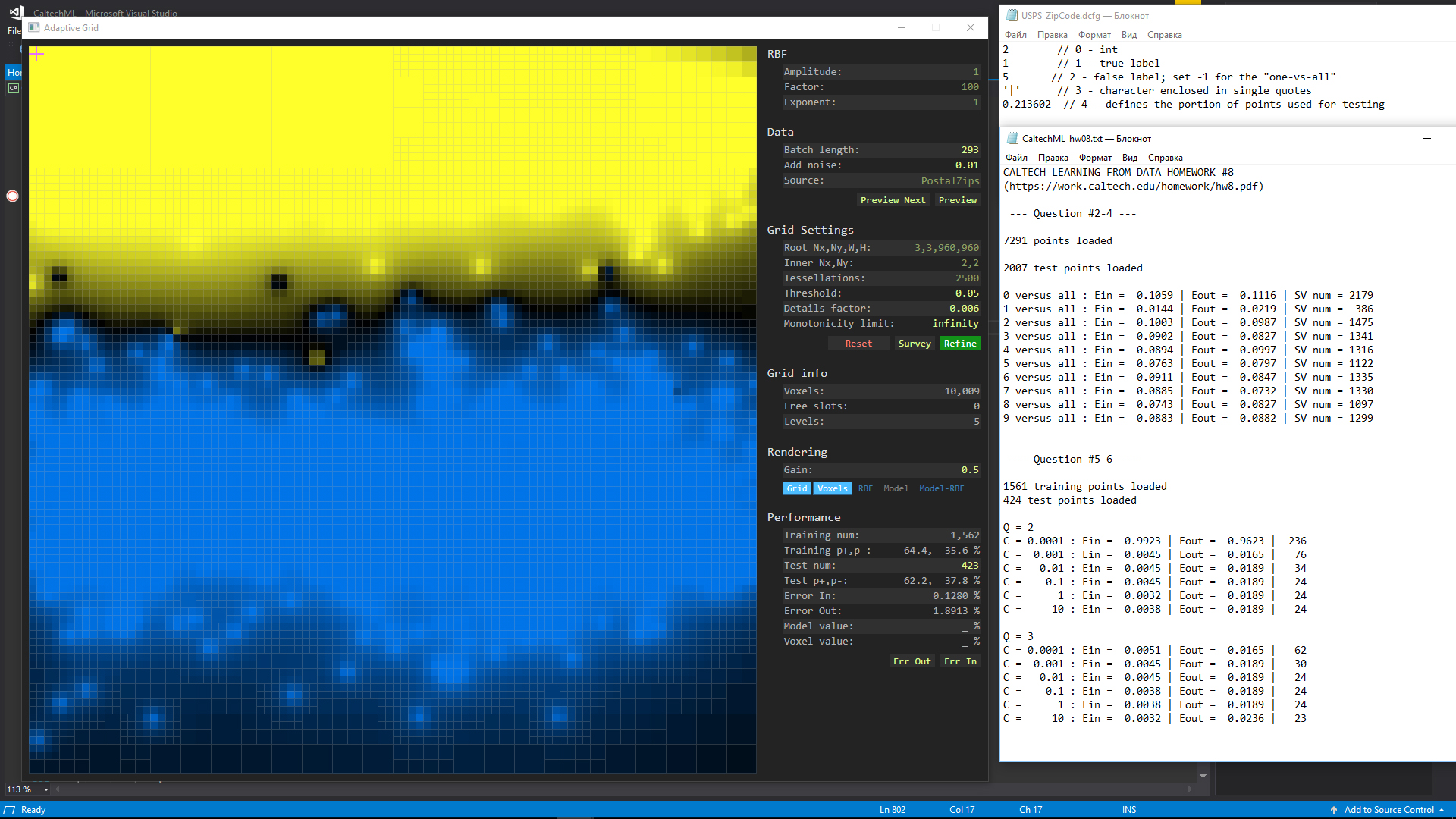Open Правка menu in USPS_ZipCode Notepad

pos(1052,35)
